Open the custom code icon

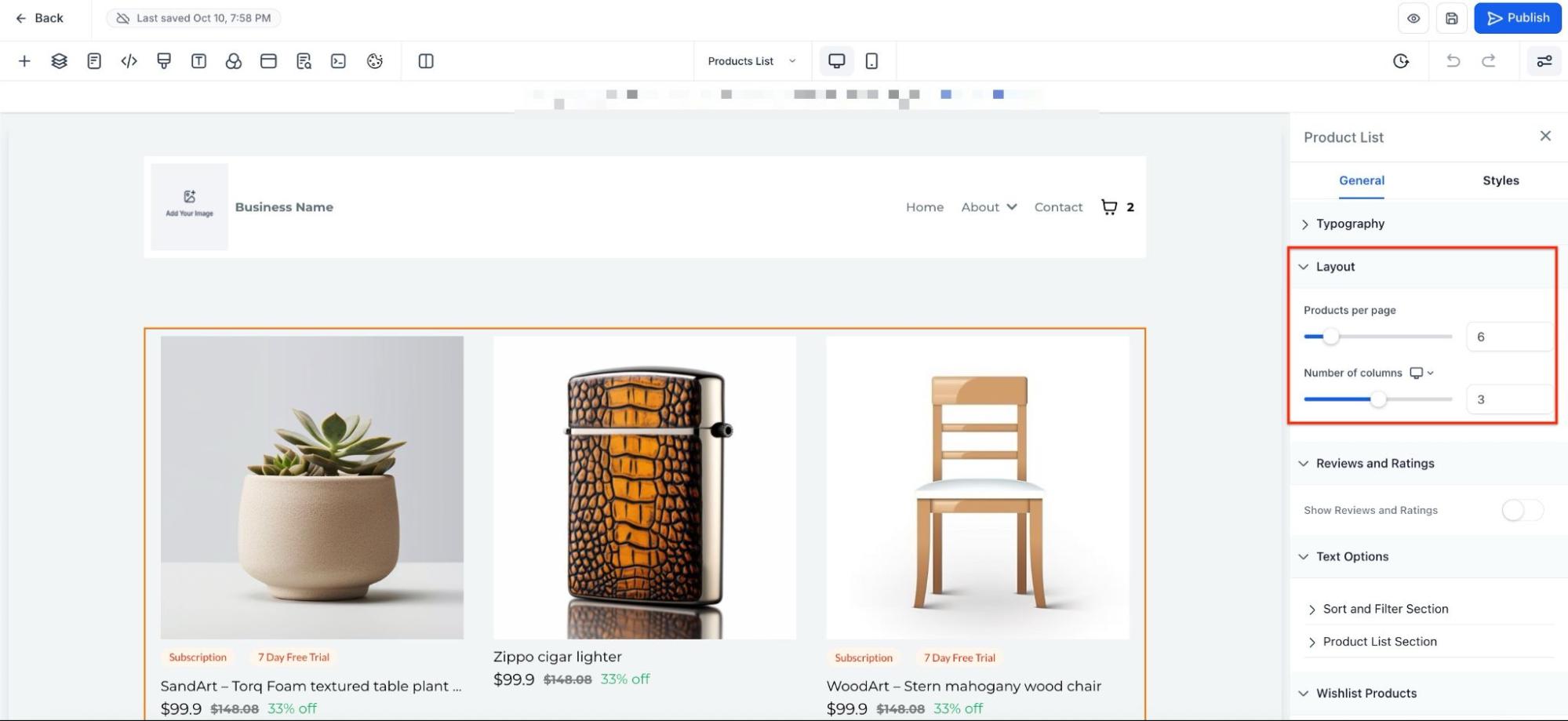tap(129, 61)
